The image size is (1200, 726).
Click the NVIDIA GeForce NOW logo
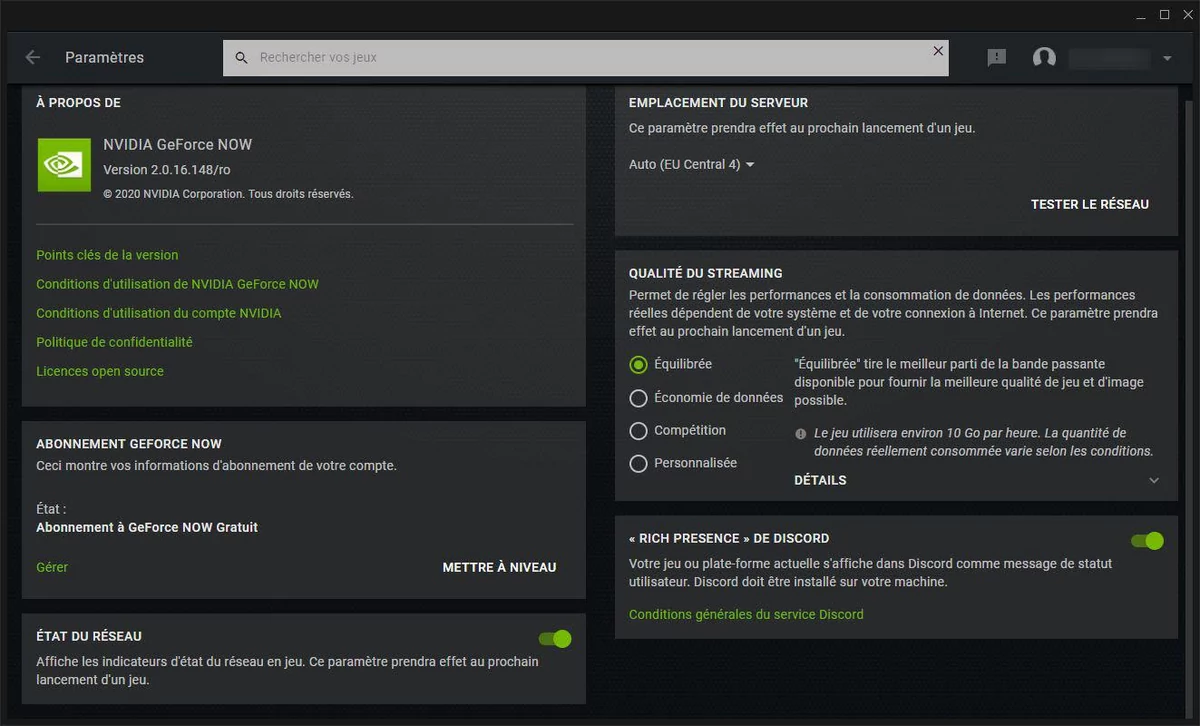[x=64, y=164]
